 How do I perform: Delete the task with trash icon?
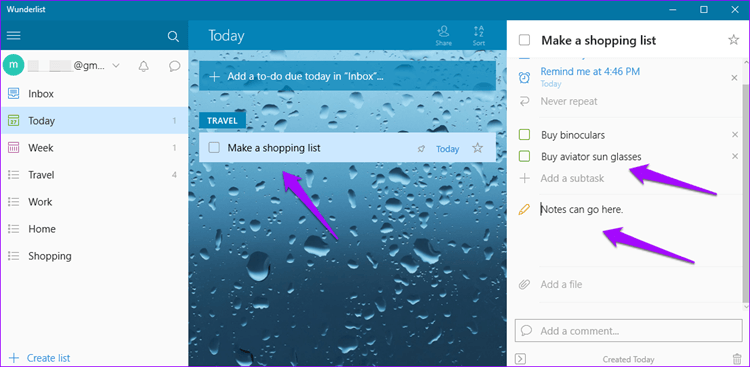737,358
